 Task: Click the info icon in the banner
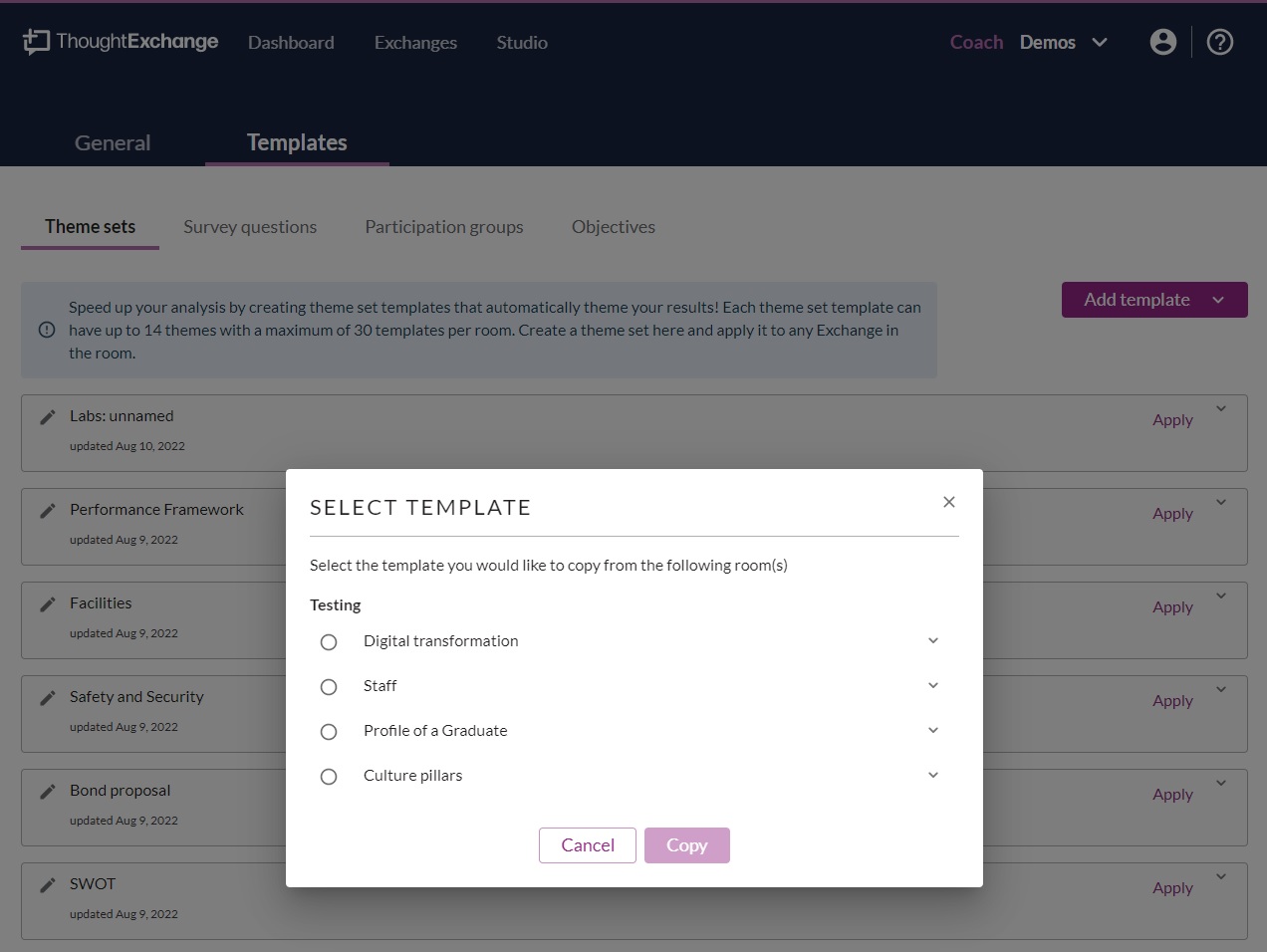(47, 330)
